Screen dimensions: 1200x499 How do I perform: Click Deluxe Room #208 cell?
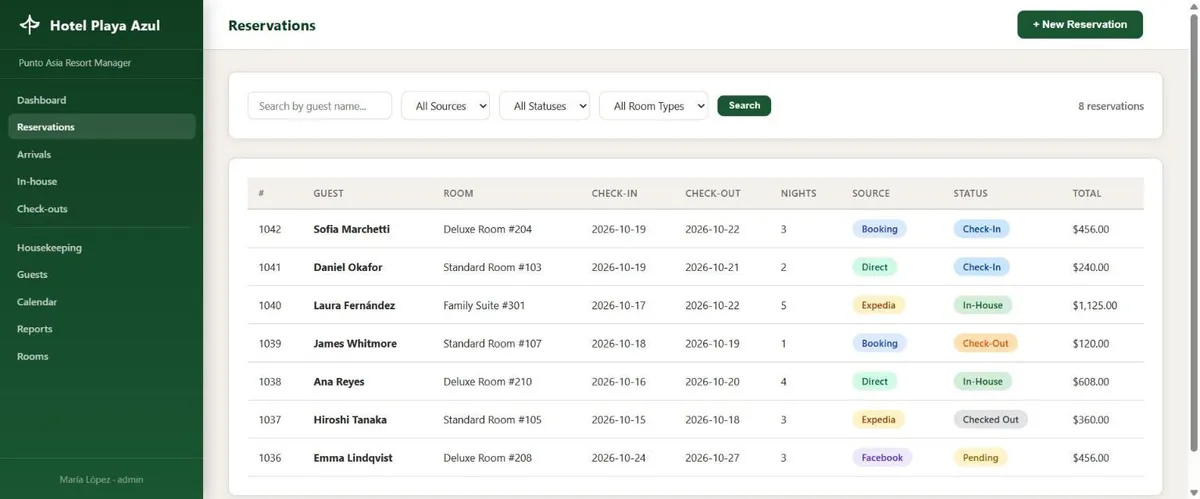(488, 458)
